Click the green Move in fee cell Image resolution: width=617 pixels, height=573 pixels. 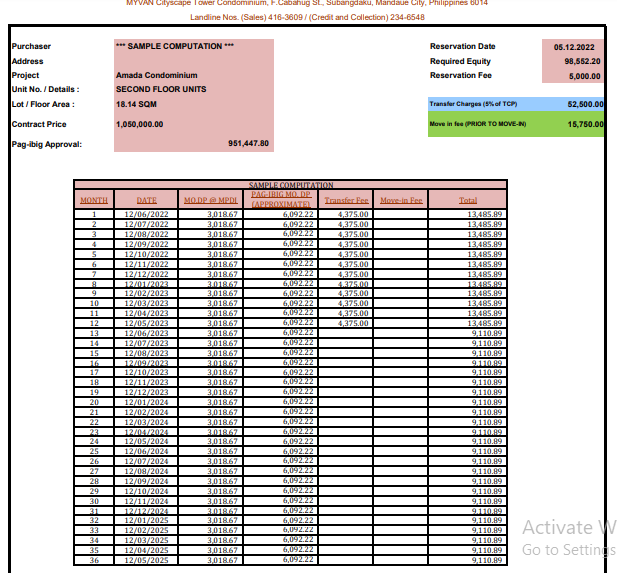click(x=516, y=124)
